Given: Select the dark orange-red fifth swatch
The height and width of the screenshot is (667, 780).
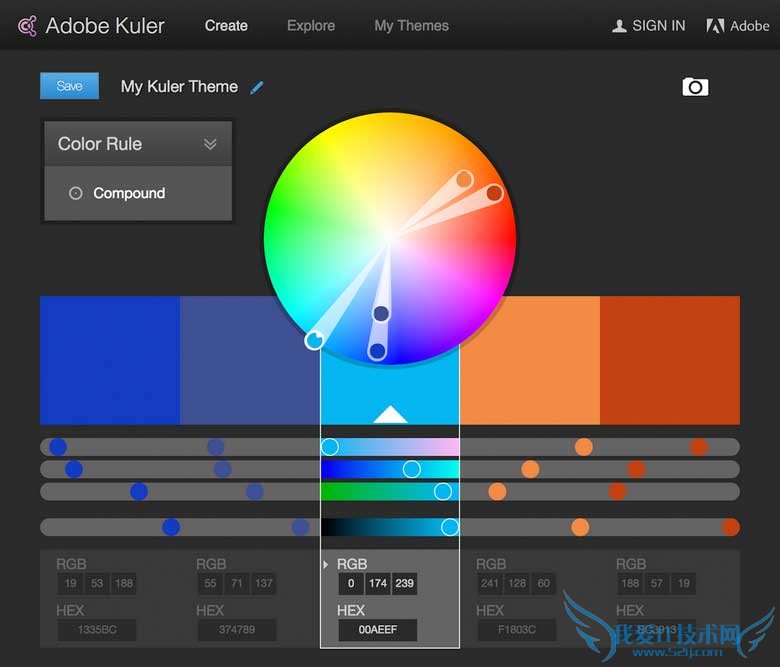Looking at the screenshot, I should 670,360.
